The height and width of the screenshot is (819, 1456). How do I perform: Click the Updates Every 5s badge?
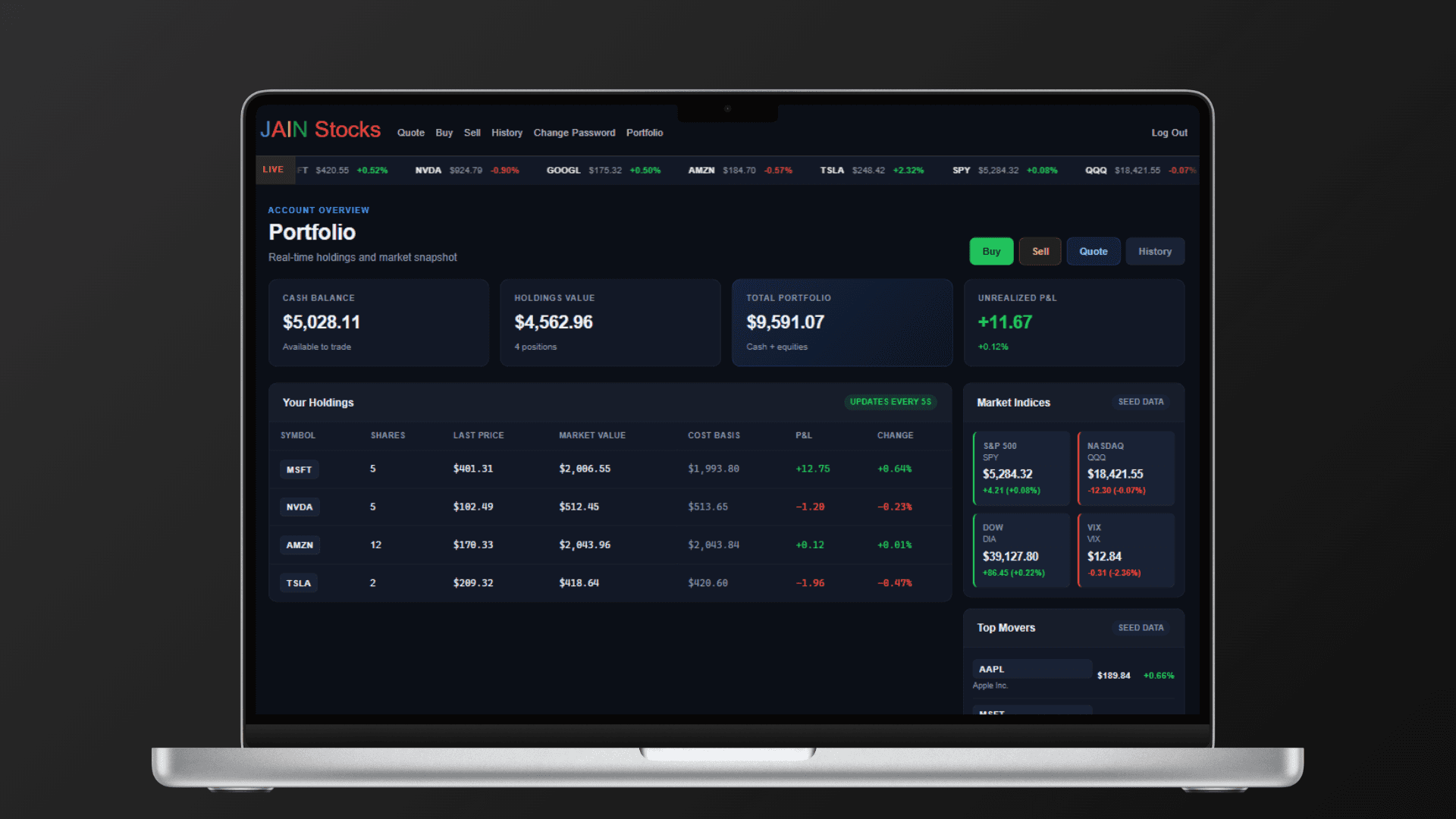click(890, 402)
